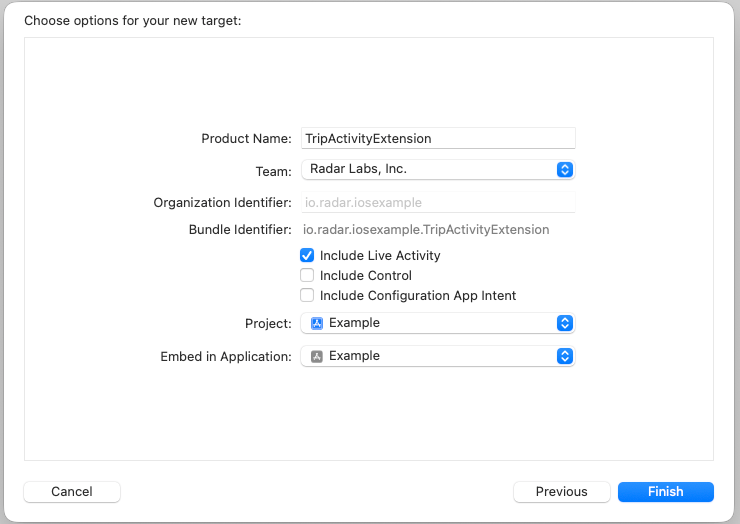Click the "Embed in Application:" label
The width and height of the screenshot is (740, 524).
click(x=226, y=357)
